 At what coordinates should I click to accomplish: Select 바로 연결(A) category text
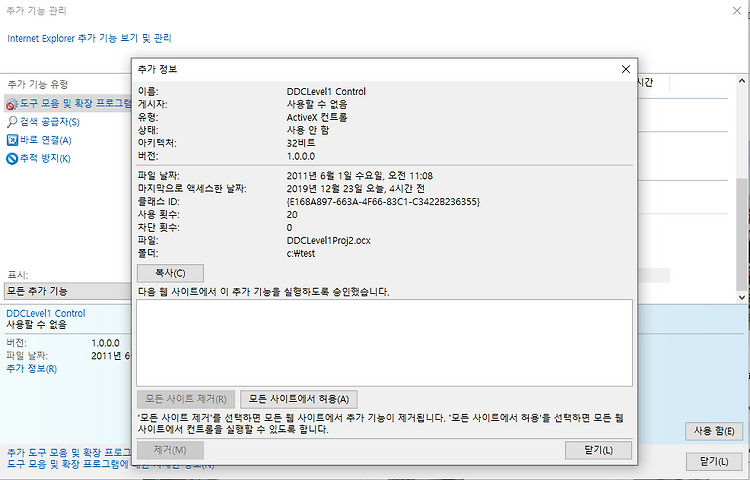pos(45,140)
